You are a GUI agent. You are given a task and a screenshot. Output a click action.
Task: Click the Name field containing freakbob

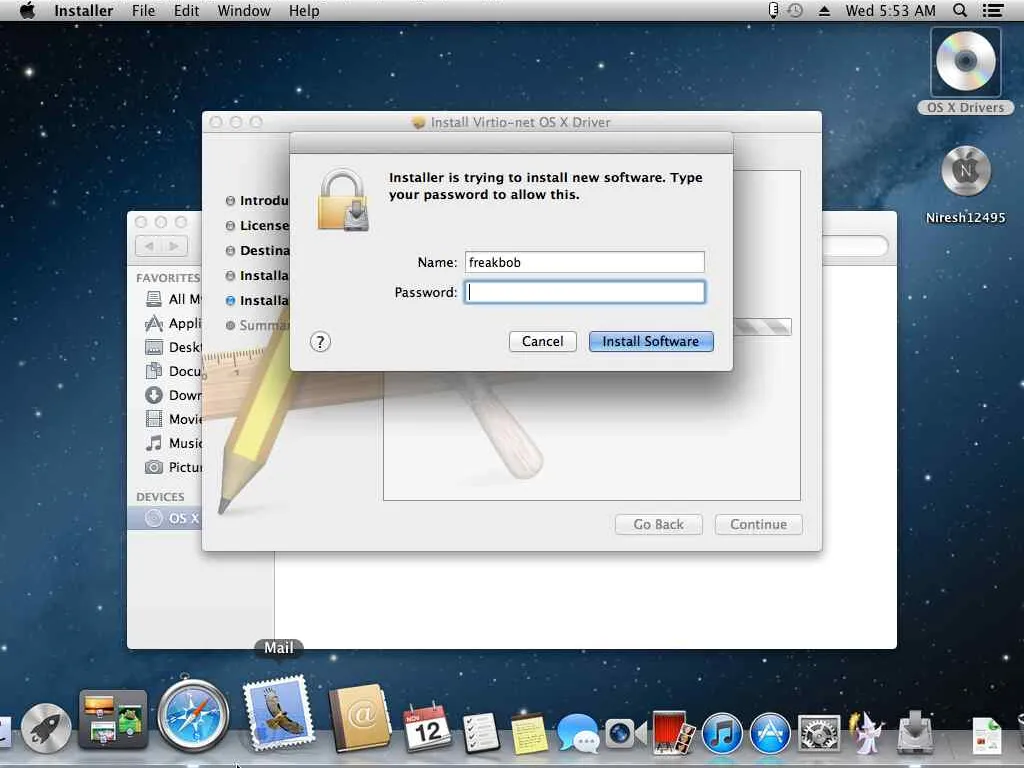584,262
